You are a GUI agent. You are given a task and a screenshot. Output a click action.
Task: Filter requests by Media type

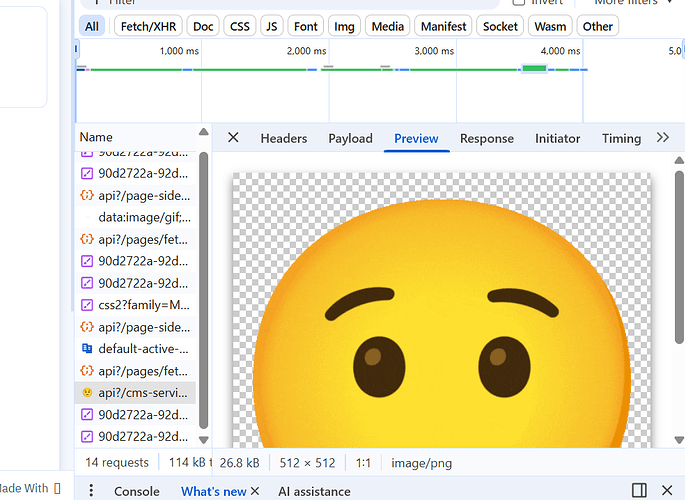point(387,26)
